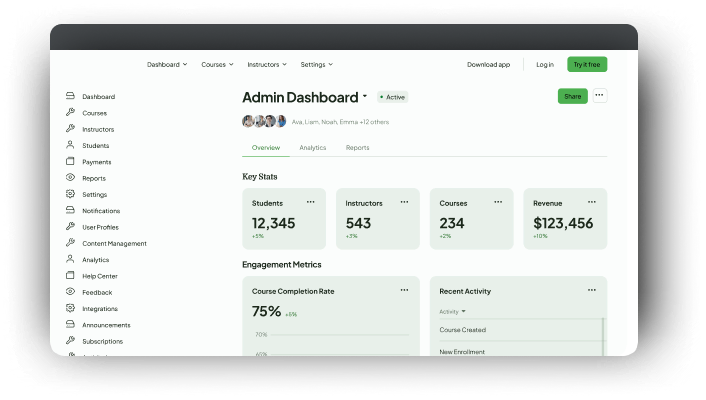Expand the Instructors top menu
Image resolution: width=706 pixels, height=400 pixels.
[267, 65]
